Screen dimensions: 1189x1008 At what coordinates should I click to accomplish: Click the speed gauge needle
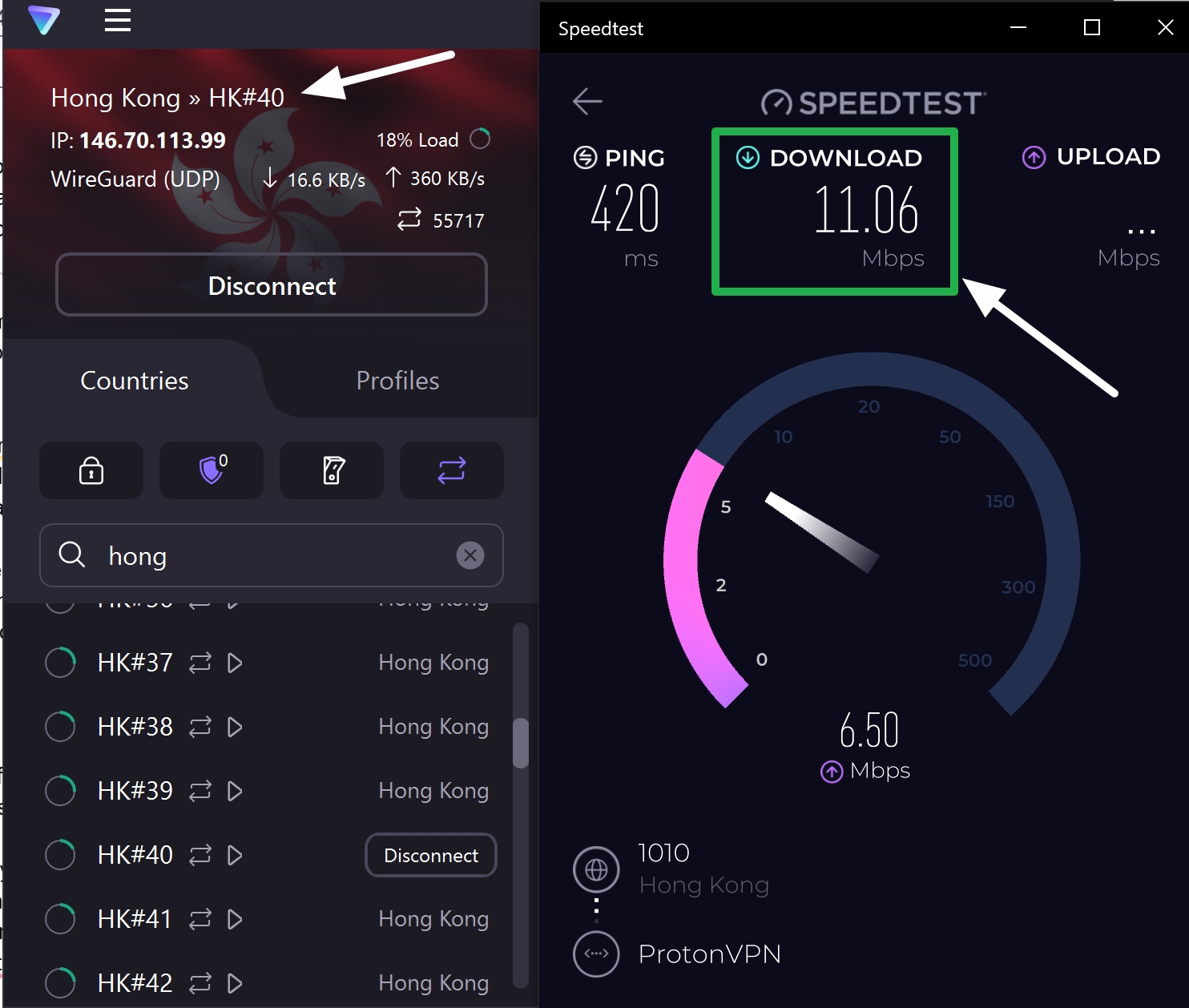coord(822,532)
